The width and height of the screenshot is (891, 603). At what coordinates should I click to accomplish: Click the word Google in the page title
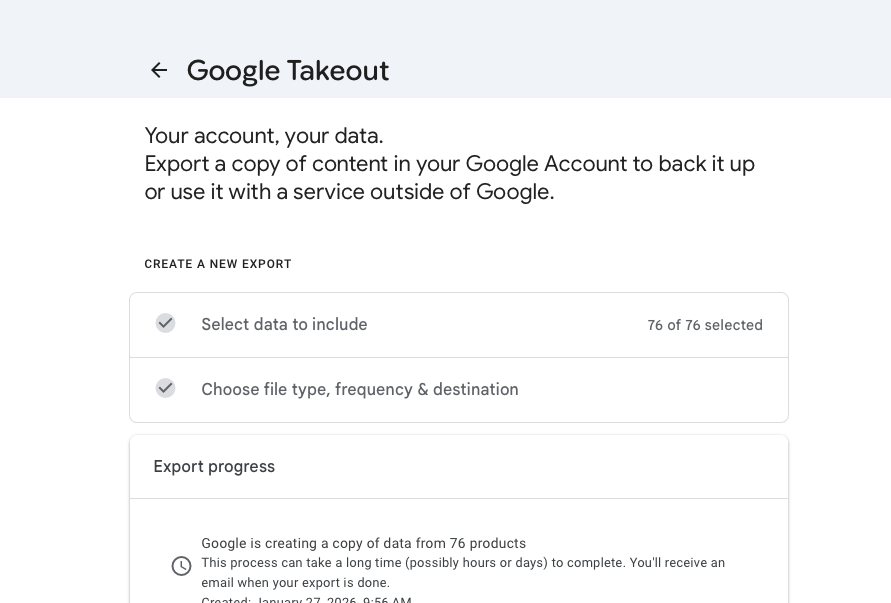233,71
